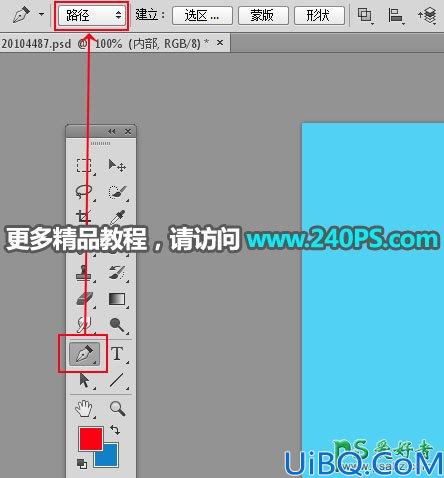Image resolution: width=444 pixels, height=478 pixels.
Task: Open the blue background color picker
Action: point(110,458)
